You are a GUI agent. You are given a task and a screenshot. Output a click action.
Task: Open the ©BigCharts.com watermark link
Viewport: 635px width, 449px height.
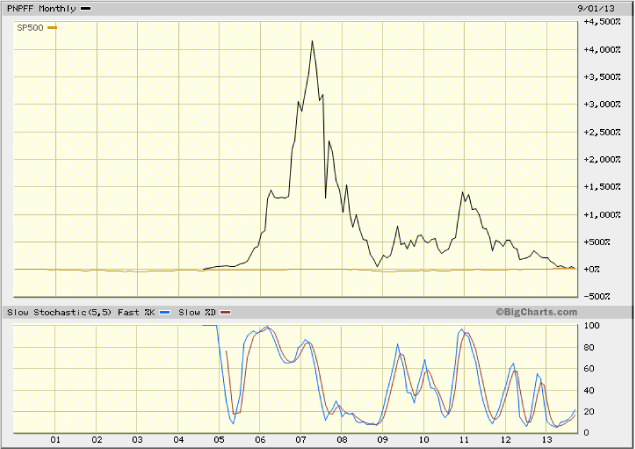tap(535, 312)
